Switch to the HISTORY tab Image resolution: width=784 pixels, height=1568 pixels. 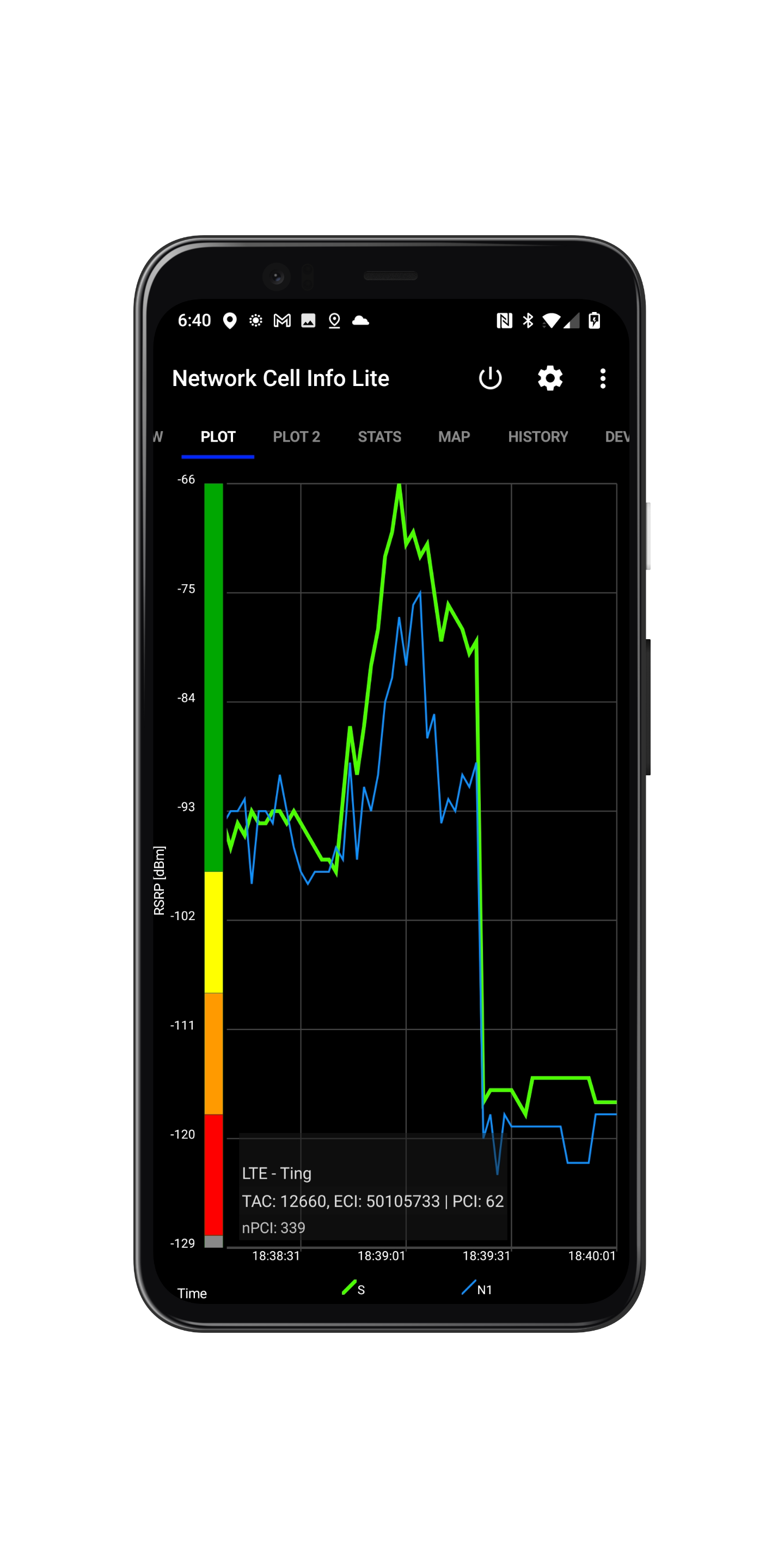click(538, 437)
